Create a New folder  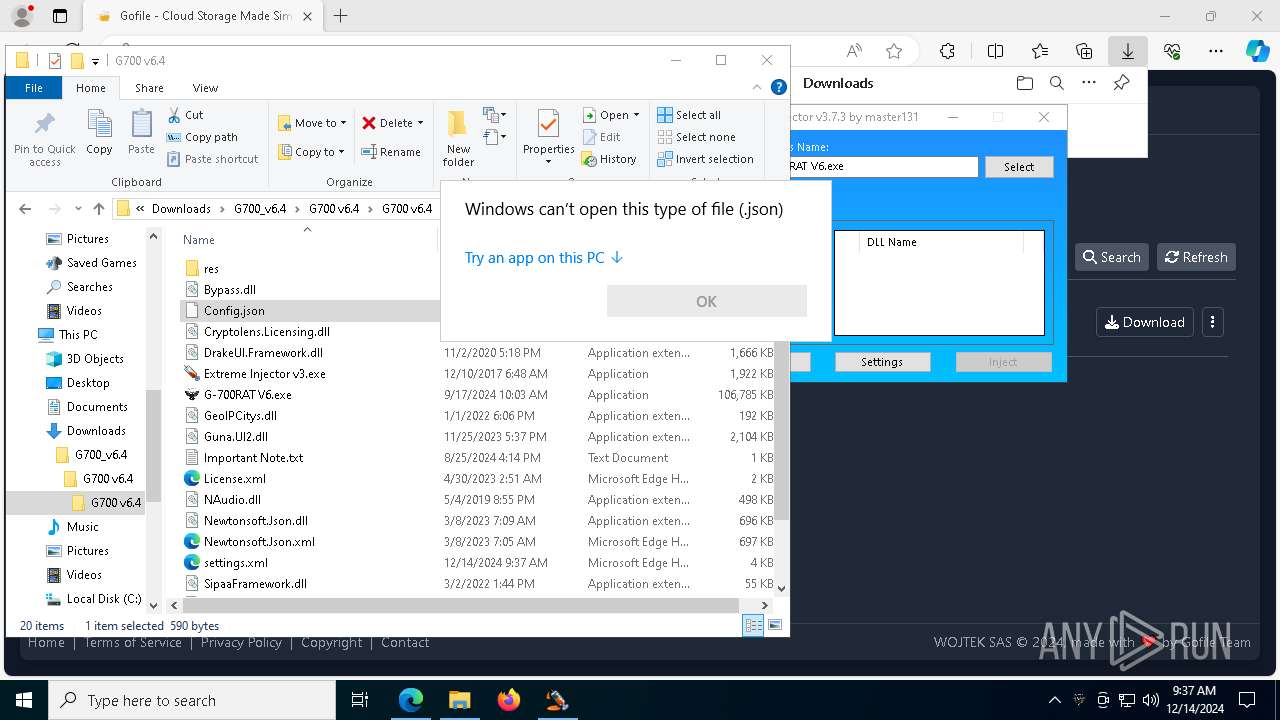point(458,138)
